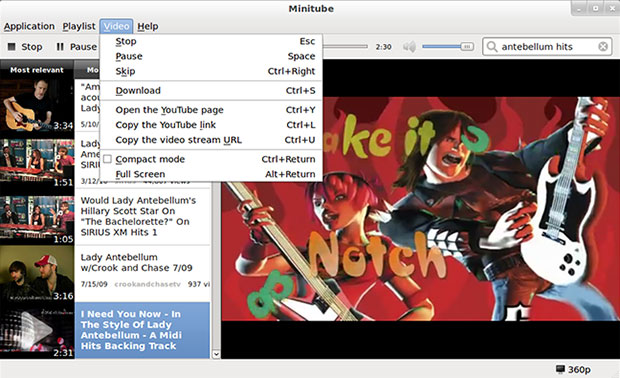The width and height of the screenshot is (620, 378).
Task: Choose Copy the video stream URL
Action: coord(212,140)
